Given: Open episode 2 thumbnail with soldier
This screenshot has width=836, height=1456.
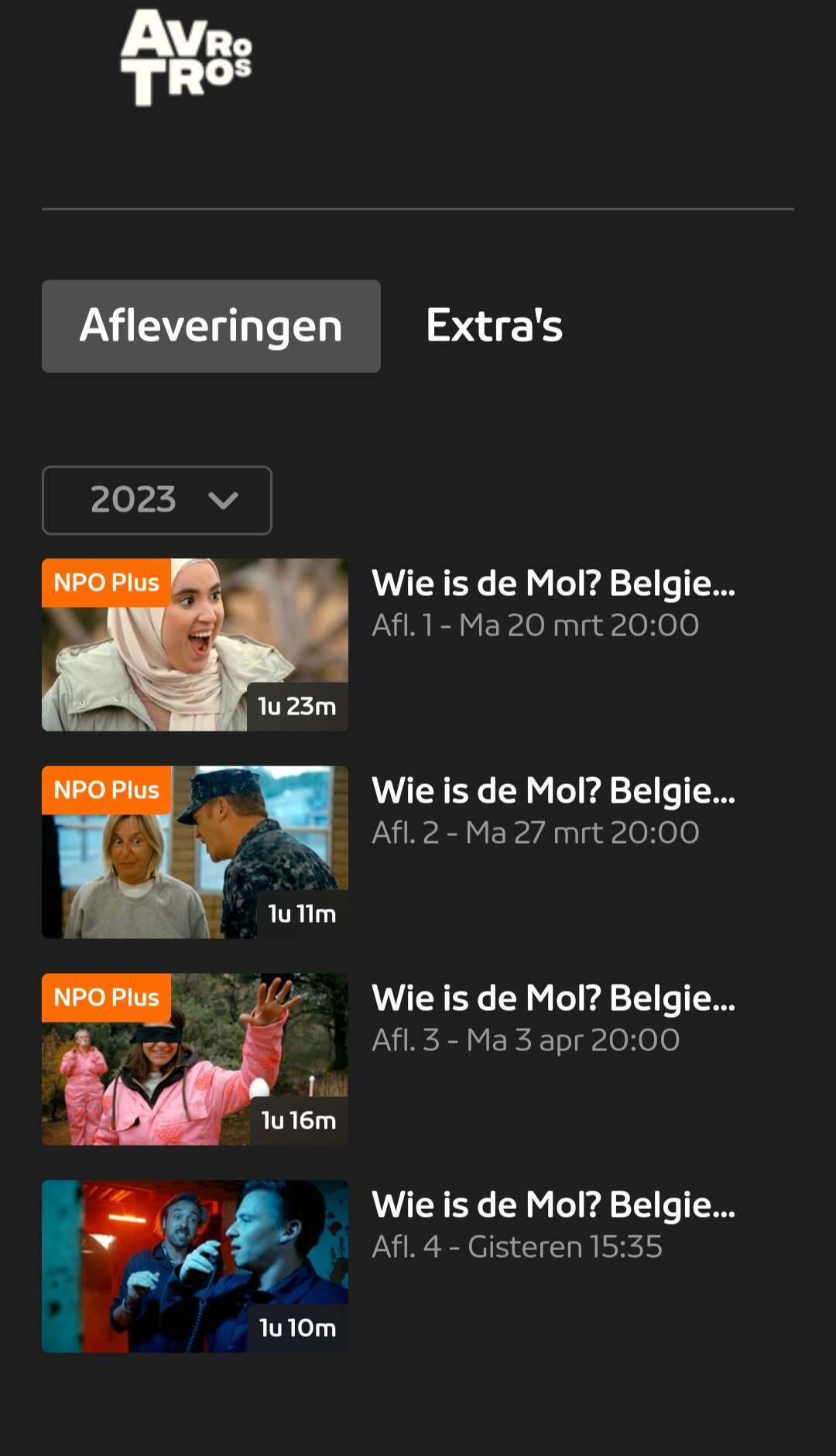Looking at the screenshot, I should tap(195, 852).
